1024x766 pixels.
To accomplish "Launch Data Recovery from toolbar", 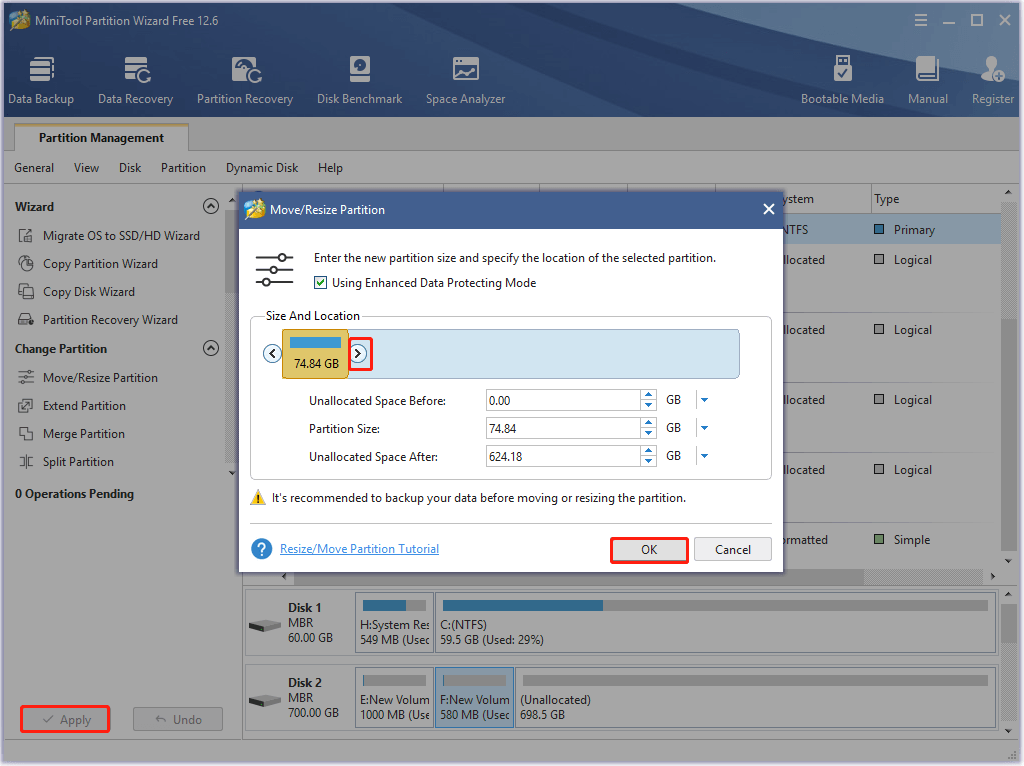I will pos(136,80).
